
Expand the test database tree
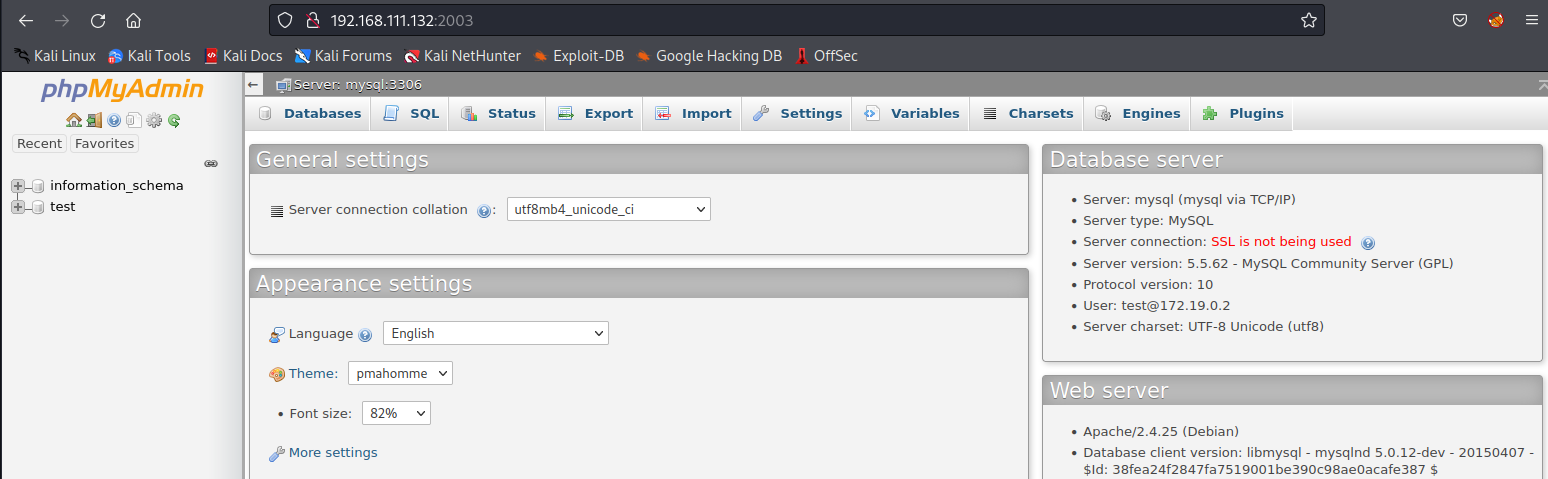(18, 207)
